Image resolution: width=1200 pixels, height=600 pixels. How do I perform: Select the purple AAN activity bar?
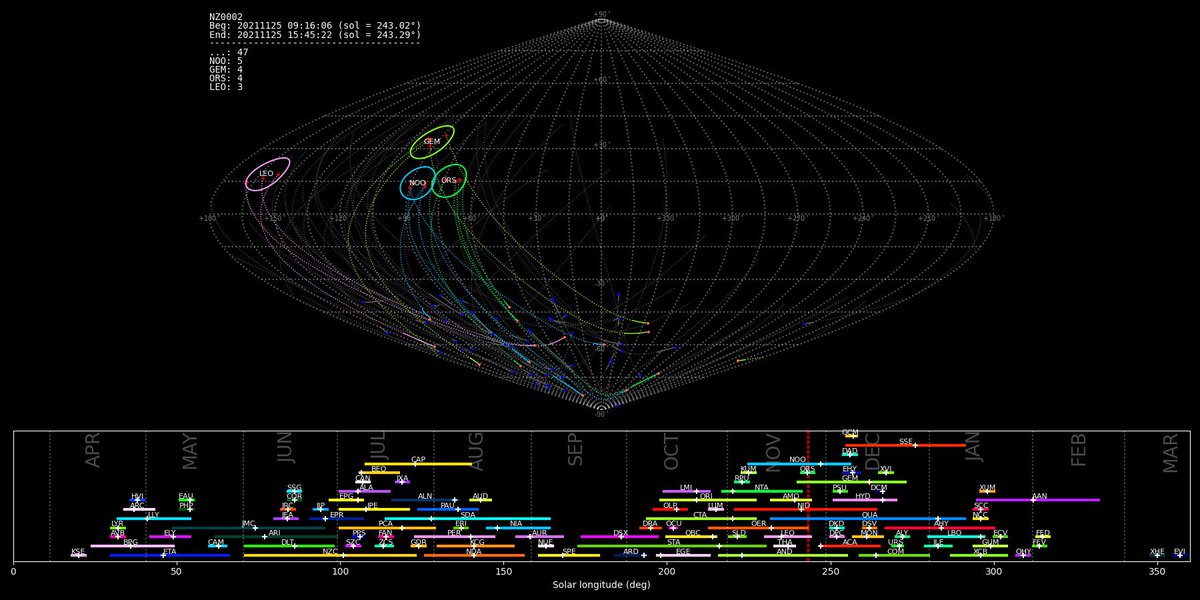[1038, 499]
